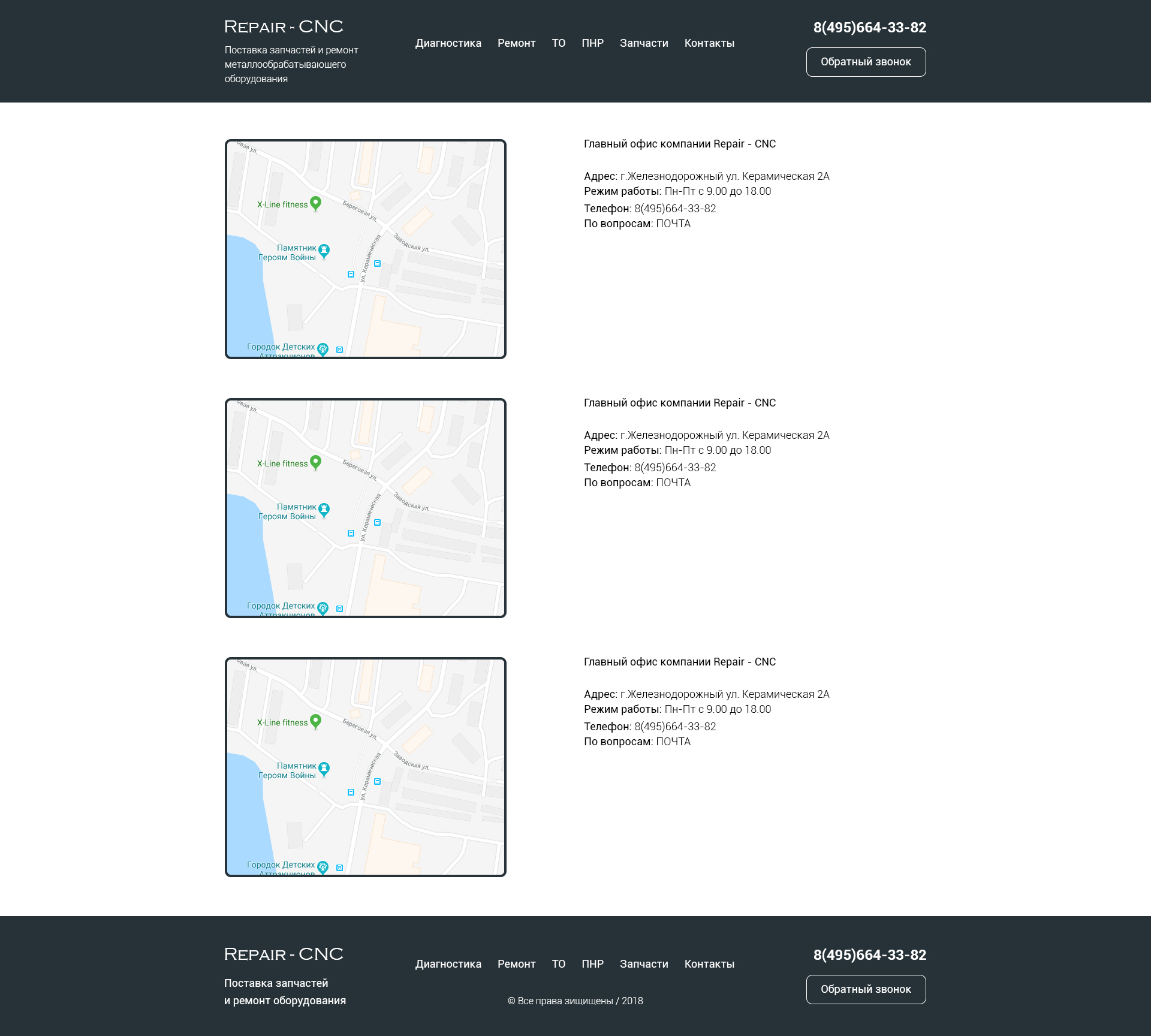Call the header phone number link
The height and width of the screenshot is (1036, 1151).
869,28
